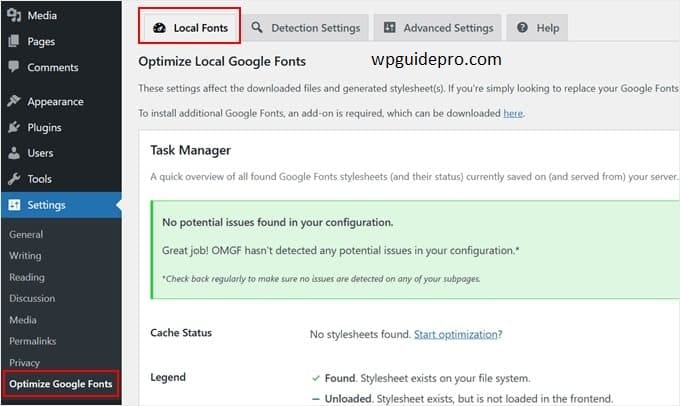Open Discussion settings submenu

tap(32, 298)
